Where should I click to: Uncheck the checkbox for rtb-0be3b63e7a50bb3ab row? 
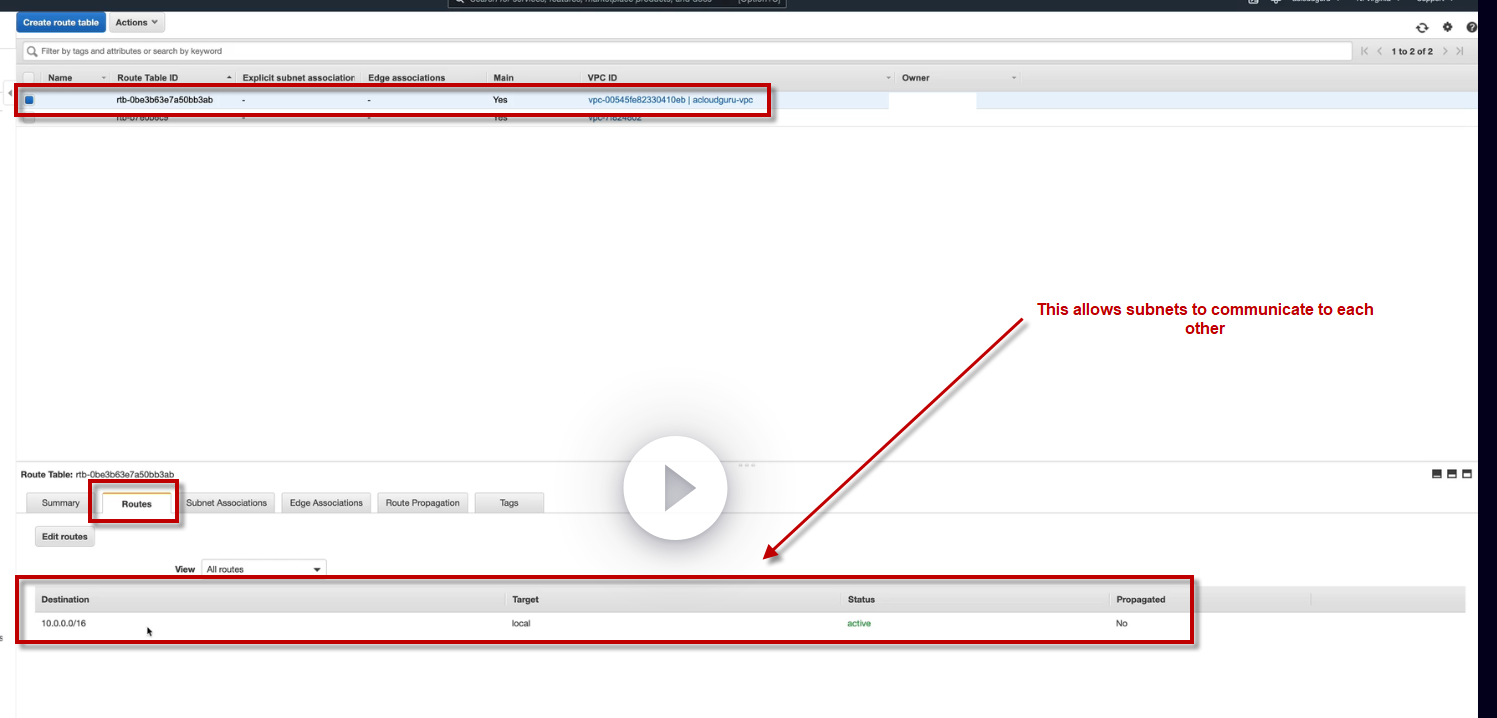[x=29, y=100]
